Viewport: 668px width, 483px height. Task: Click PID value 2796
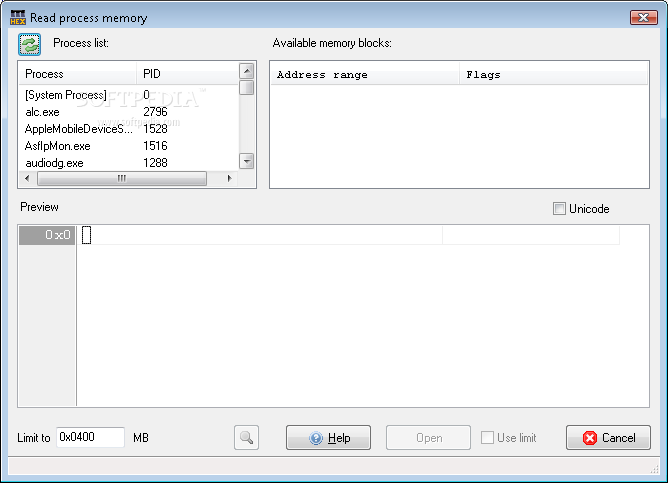[x=155, y=112]
